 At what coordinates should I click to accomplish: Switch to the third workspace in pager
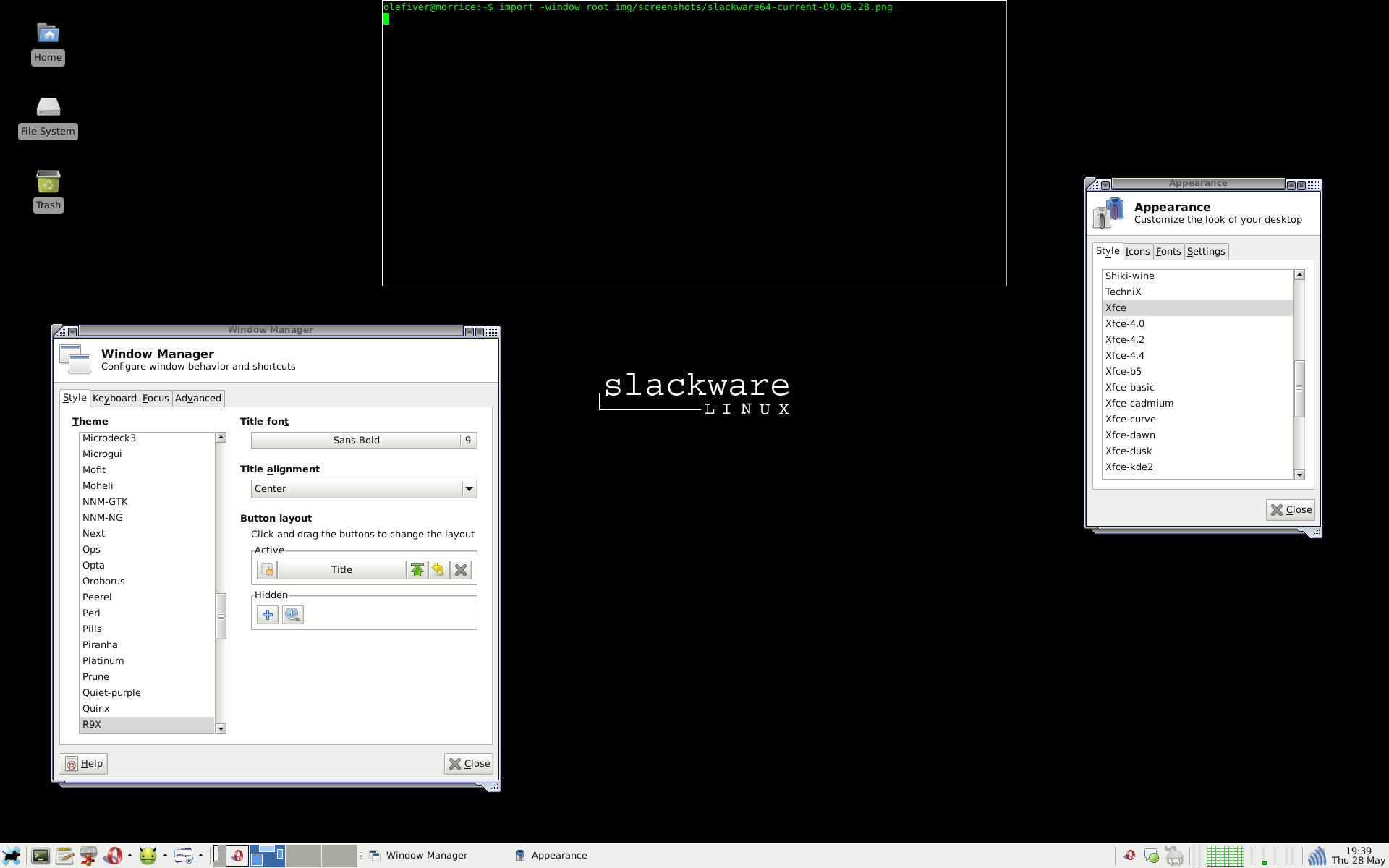pyautogui.click(x=303, y=856)
